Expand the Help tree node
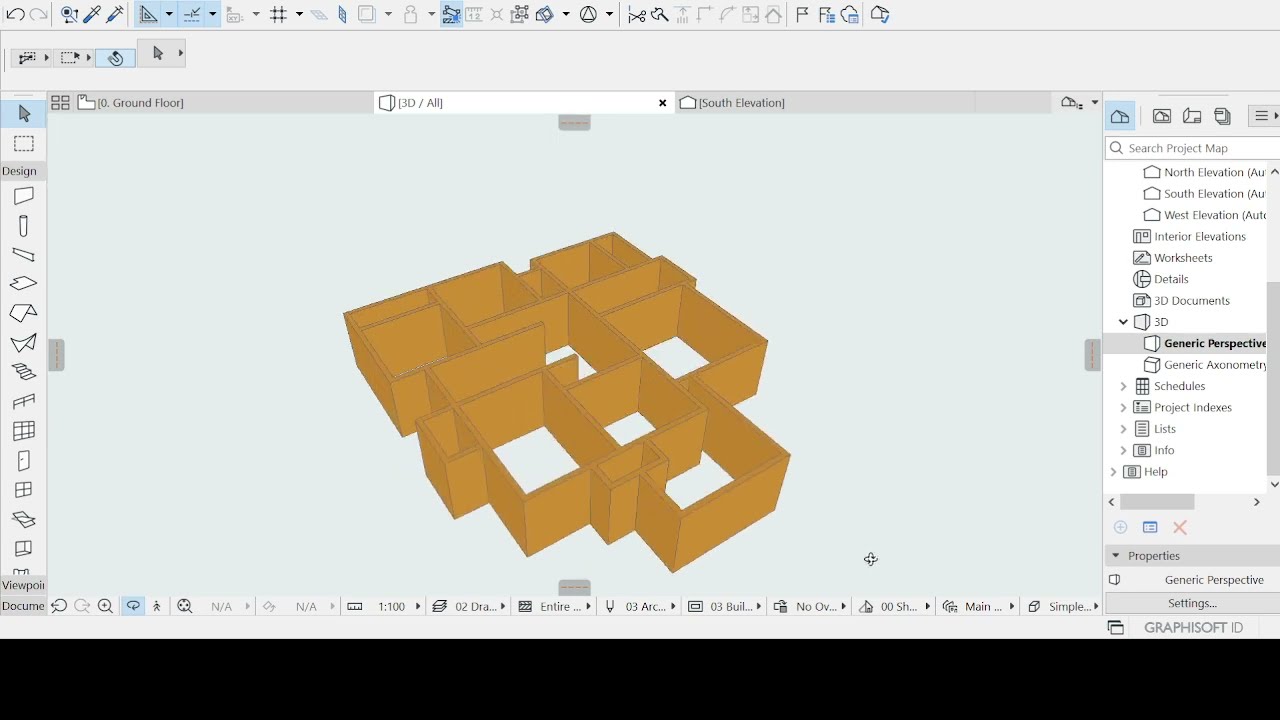 1113,472
